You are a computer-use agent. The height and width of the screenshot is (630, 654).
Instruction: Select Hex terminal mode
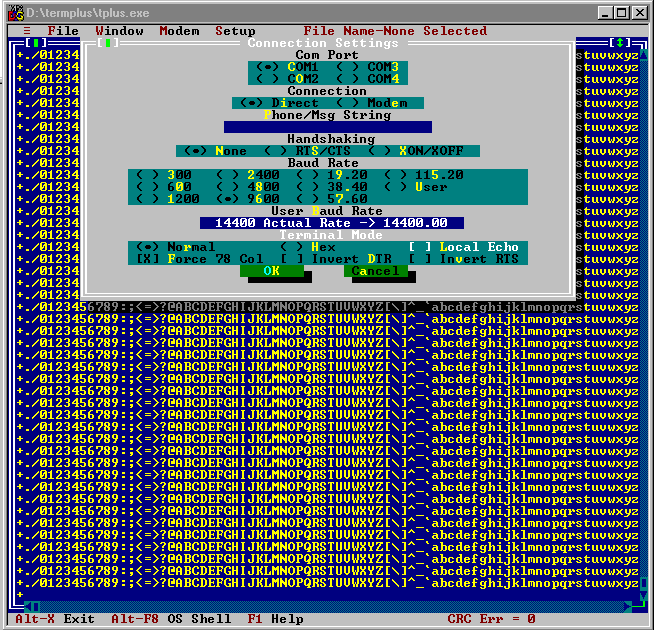(308, 247)
